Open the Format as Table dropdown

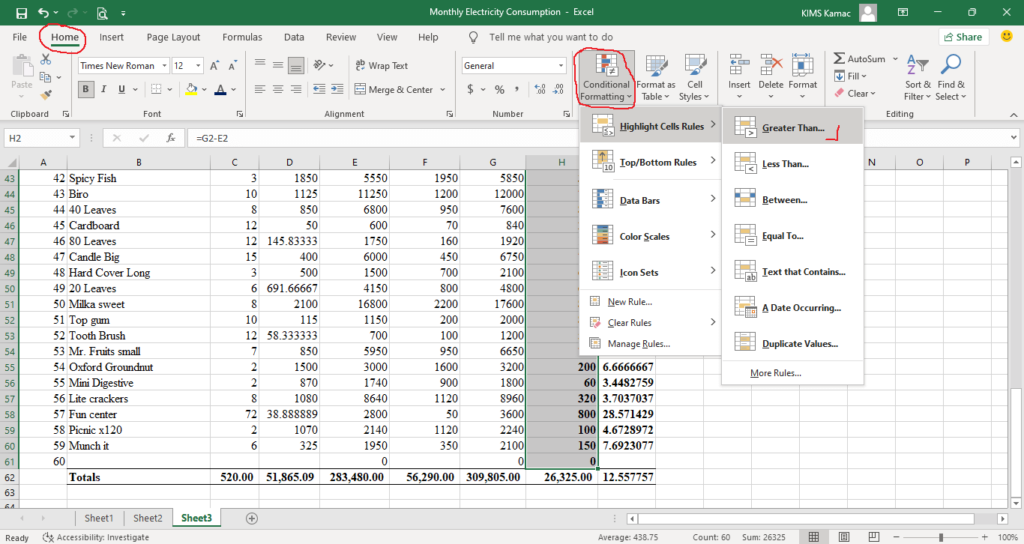pyautogui.click(x=656, y=77)
